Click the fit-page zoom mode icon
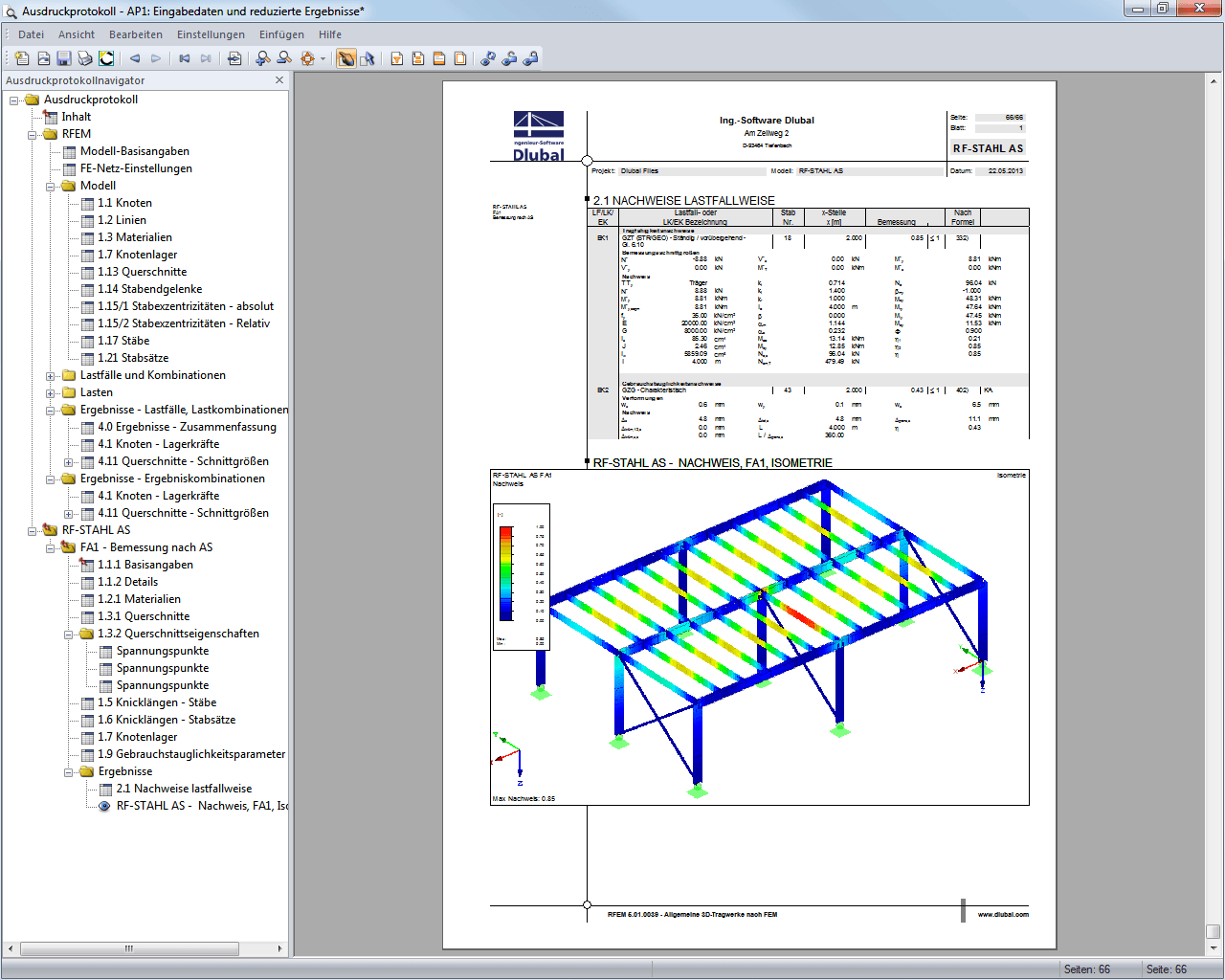Image resolution: width=1225 pixels, height=980 pixels. [307, 58]
